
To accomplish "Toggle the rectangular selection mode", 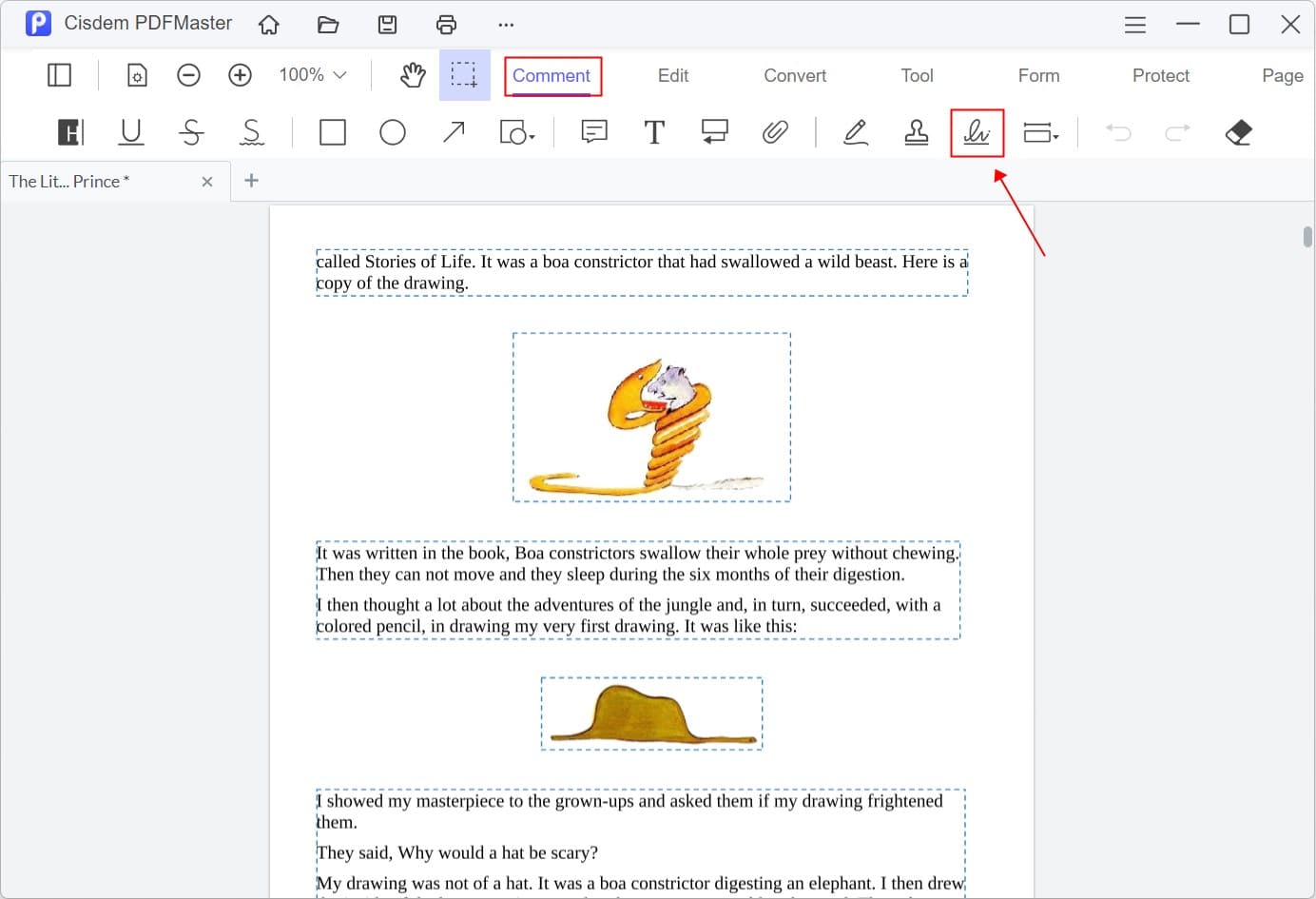I will tap(464, 74).
